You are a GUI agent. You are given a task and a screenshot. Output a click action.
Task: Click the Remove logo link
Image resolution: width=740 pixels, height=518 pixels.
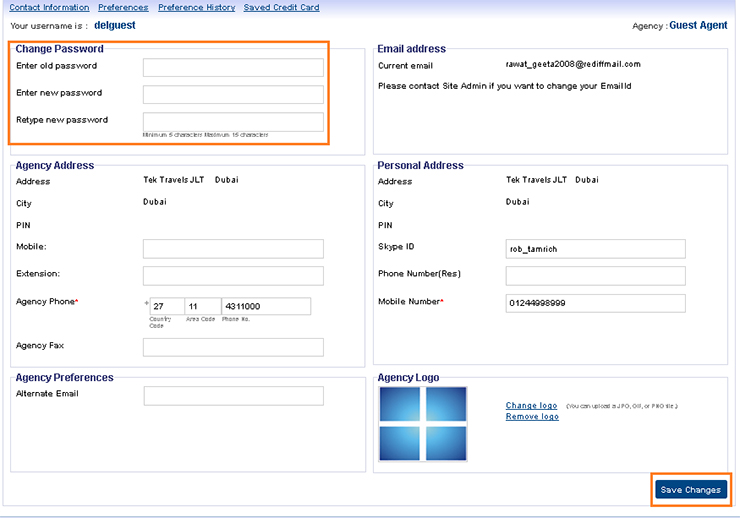(x=532, y=417)
